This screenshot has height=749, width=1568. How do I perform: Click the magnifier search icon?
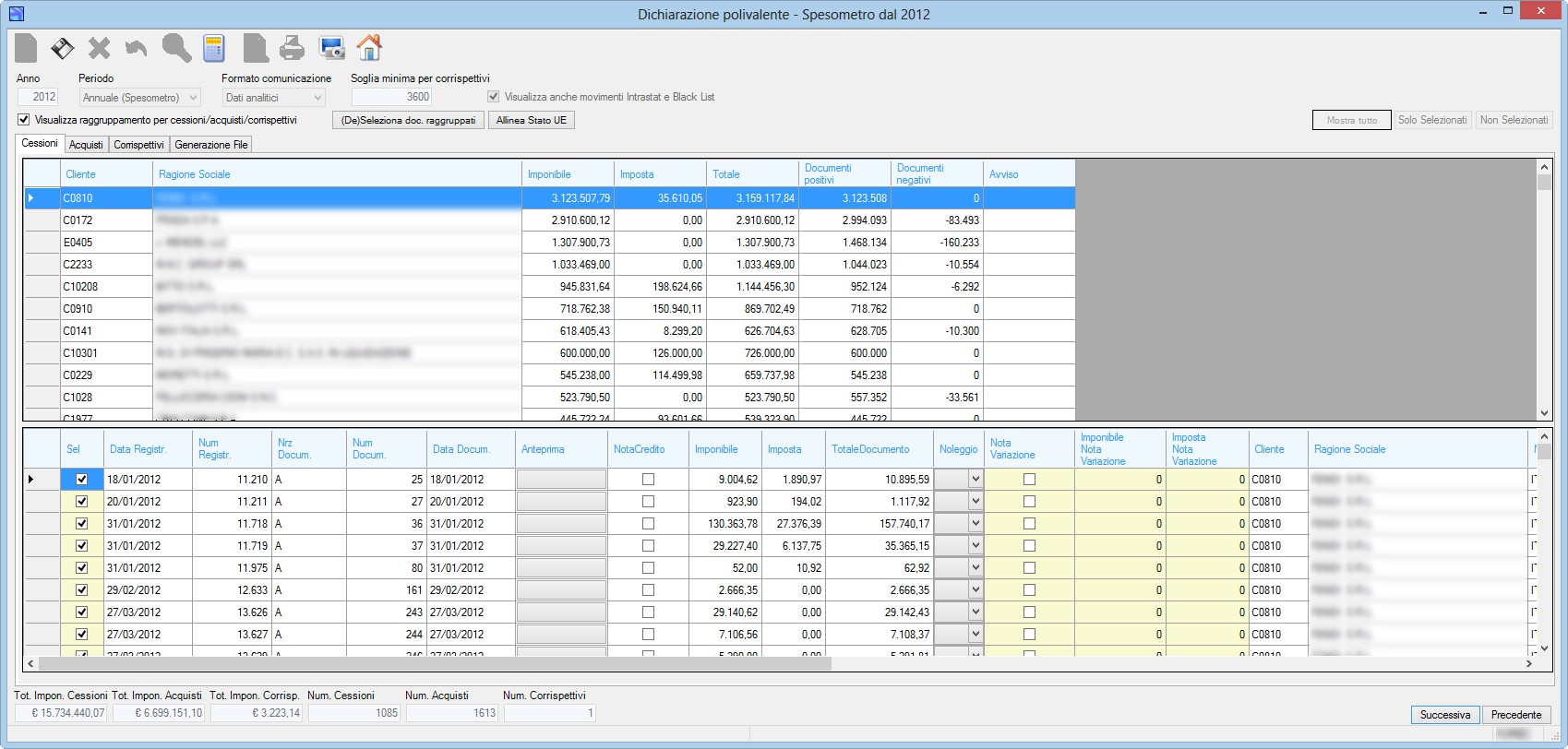pos(176,47)
